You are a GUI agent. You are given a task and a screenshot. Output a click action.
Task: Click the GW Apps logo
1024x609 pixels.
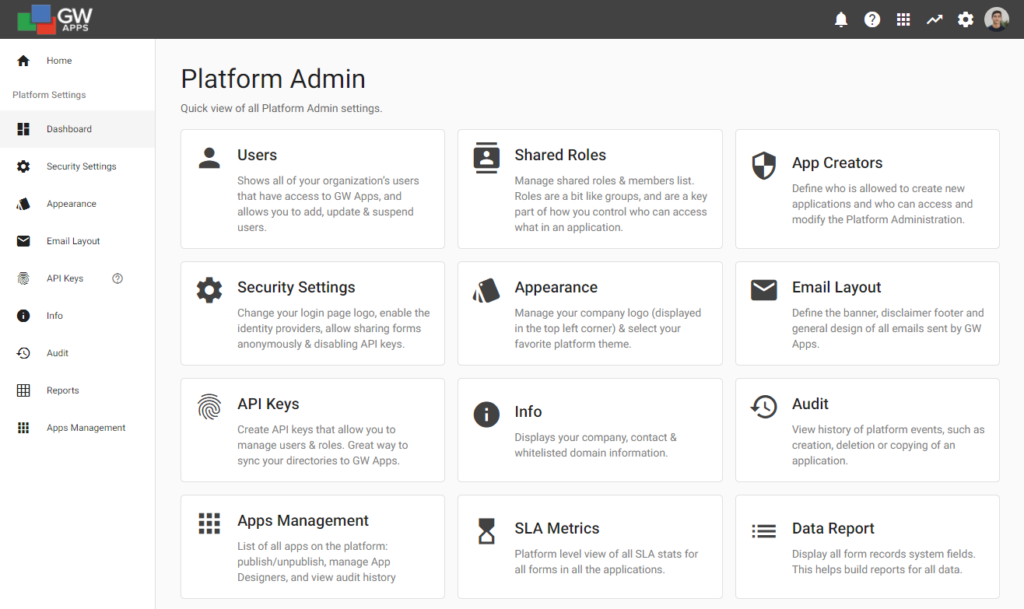55,20
